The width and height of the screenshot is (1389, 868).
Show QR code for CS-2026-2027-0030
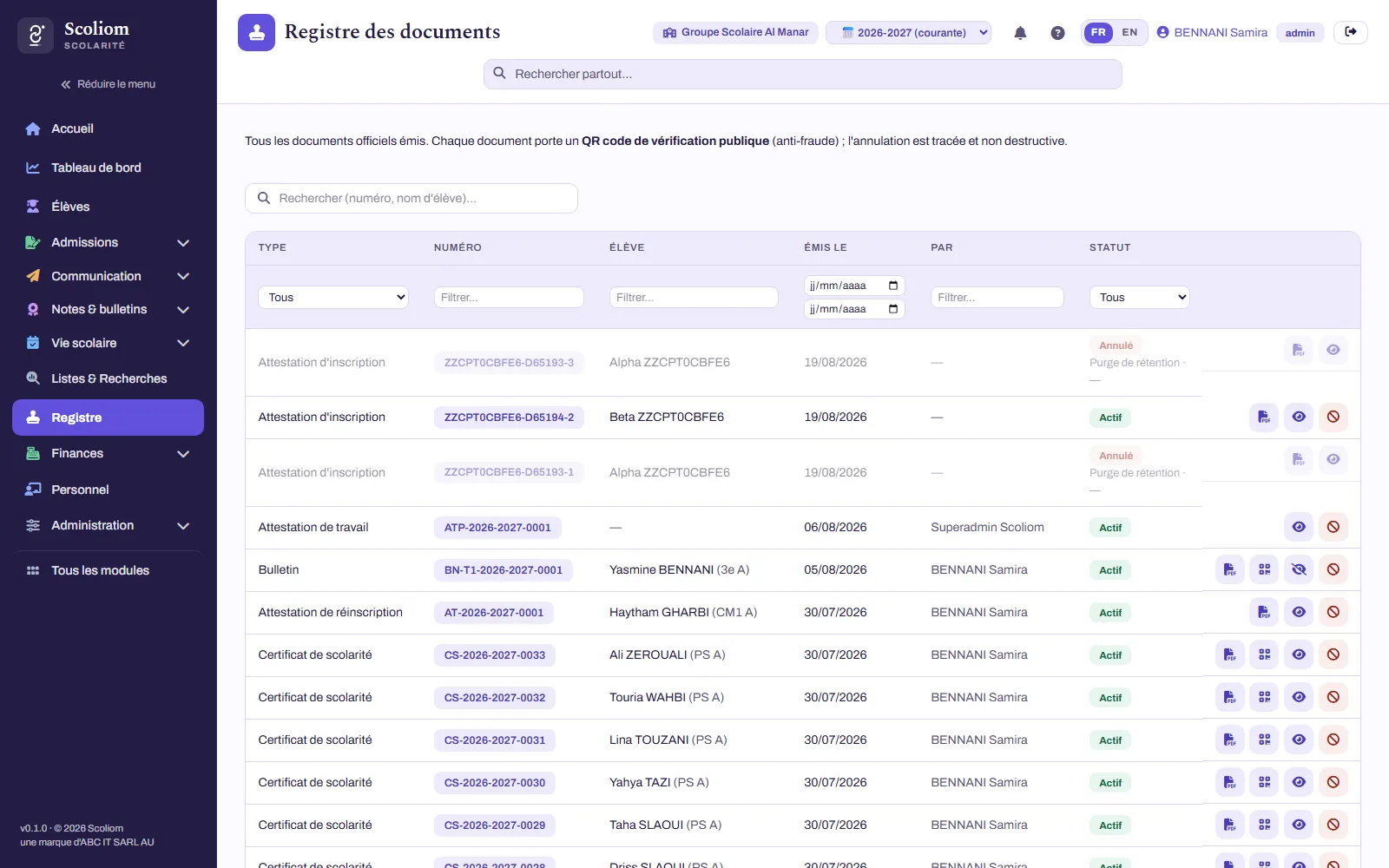coord(1264,782)
